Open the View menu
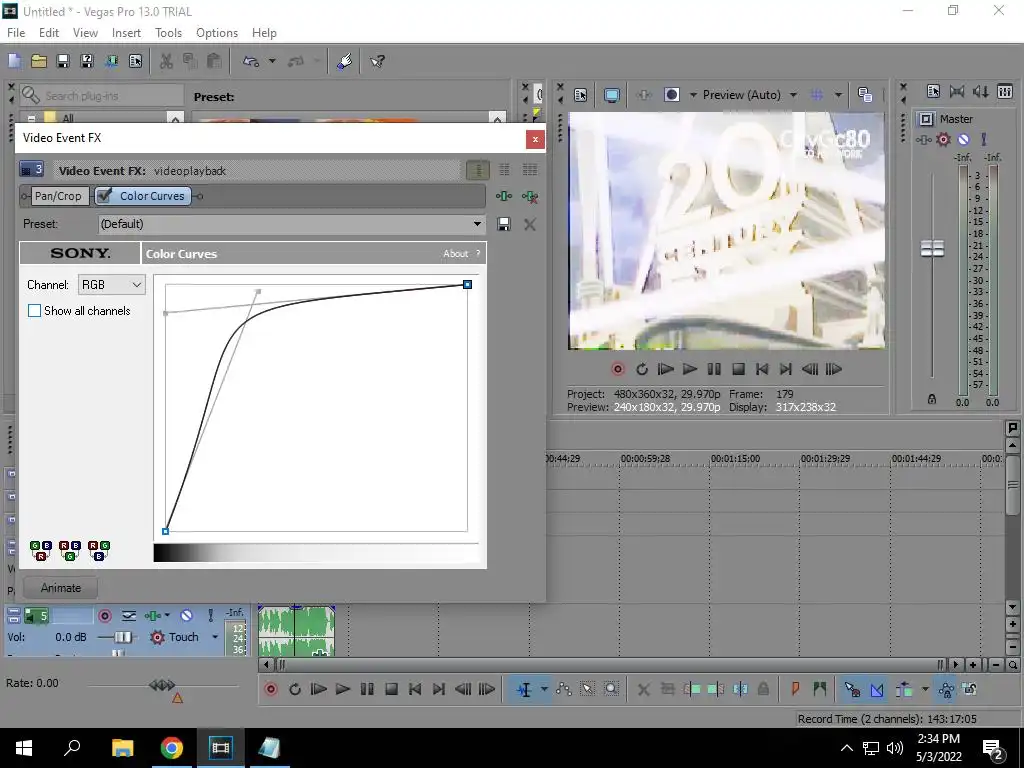This screenshot has height=768, width=1024. [86, 33]
